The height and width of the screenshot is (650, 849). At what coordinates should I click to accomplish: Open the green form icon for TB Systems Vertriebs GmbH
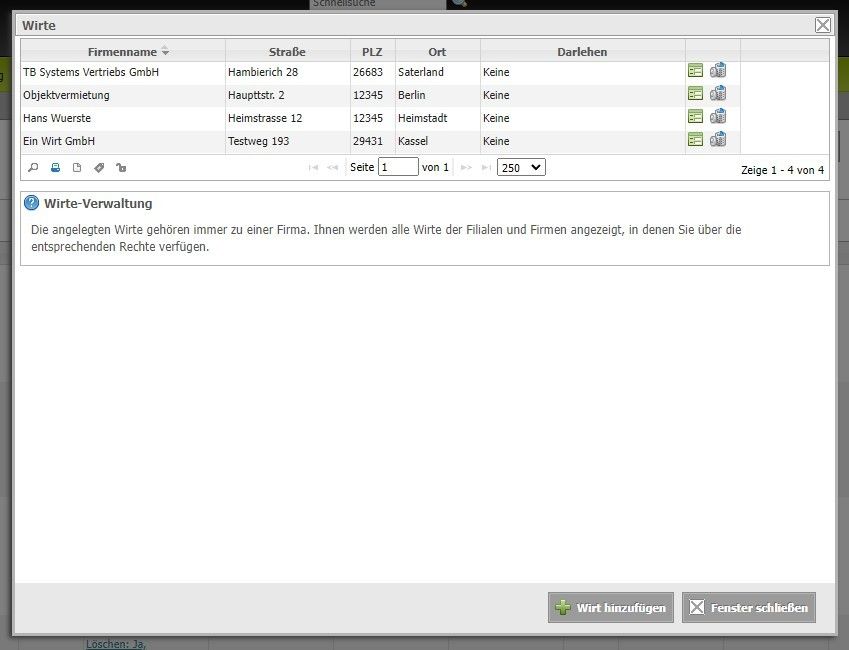click(695, 70)
